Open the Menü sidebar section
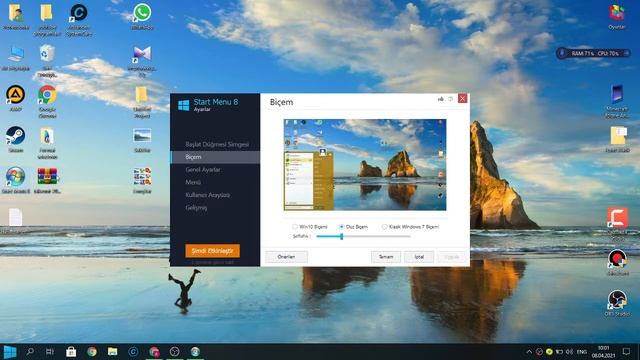The width and height of the screenshot is (640, 360). click(x=193, y=182)
